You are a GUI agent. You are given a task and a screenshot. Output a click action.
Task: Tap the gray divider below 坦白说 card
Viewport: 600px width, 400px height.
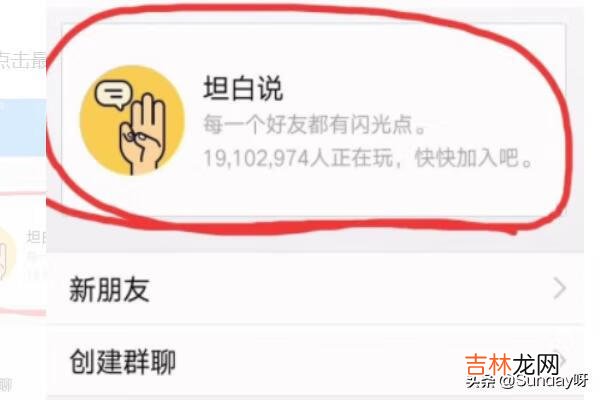tap(315, 241)
